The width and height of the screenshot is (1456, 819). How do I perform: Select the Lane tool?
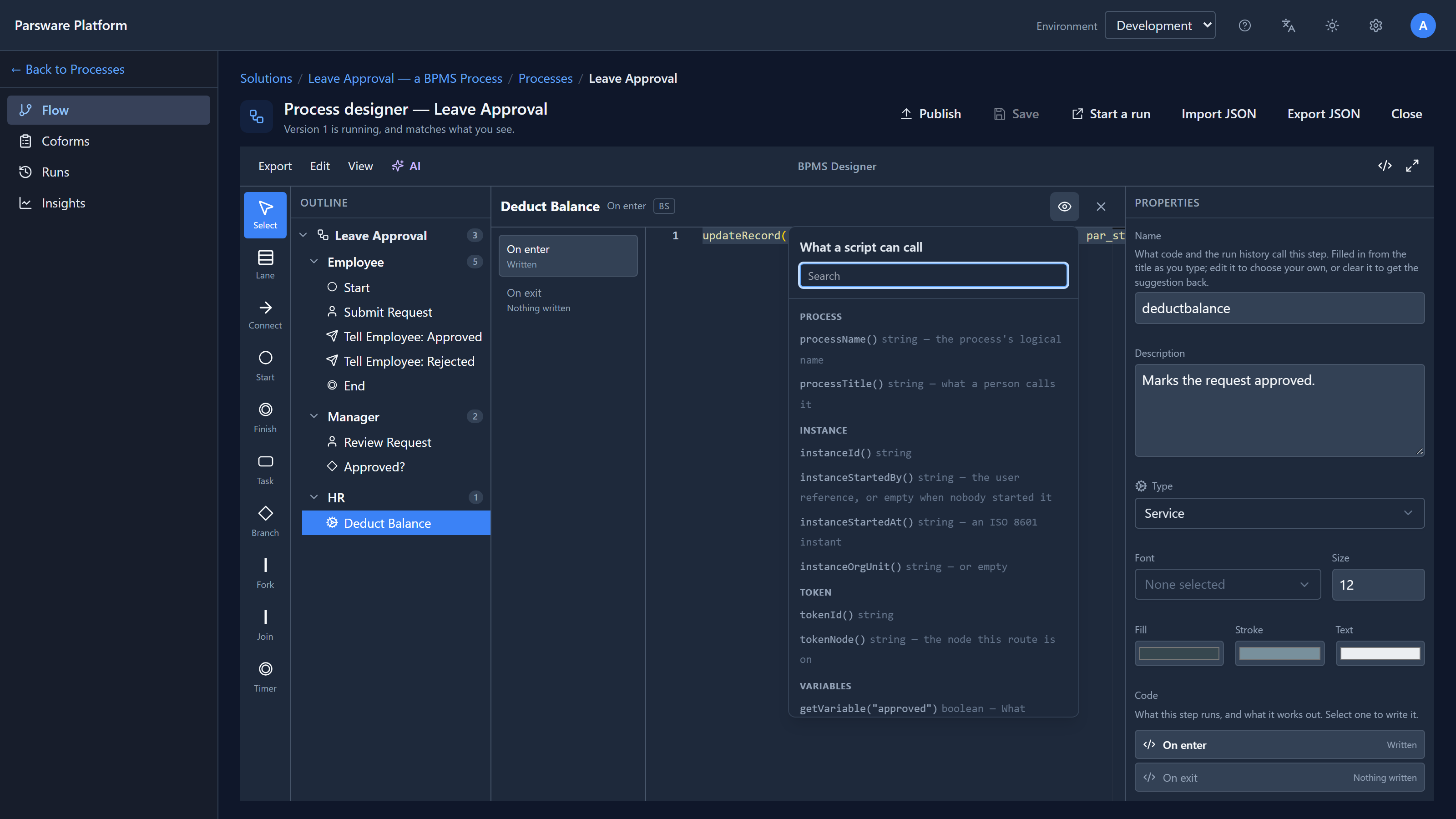coord(265,264)
